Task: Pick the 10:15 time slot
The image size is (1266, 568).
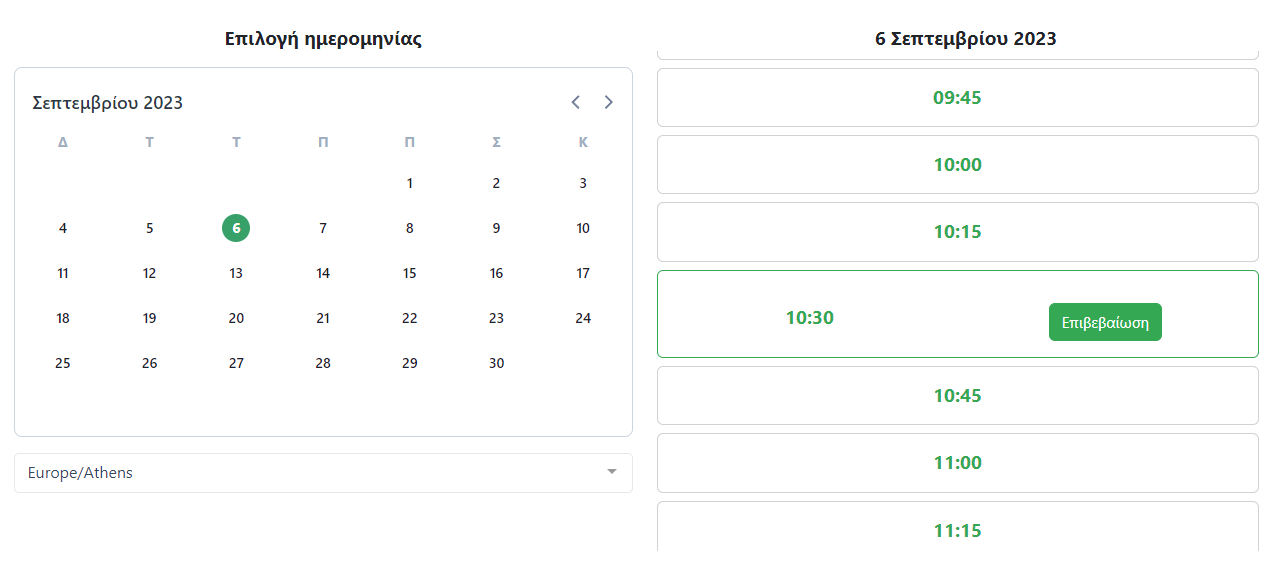Action: (x=957, y=232)
